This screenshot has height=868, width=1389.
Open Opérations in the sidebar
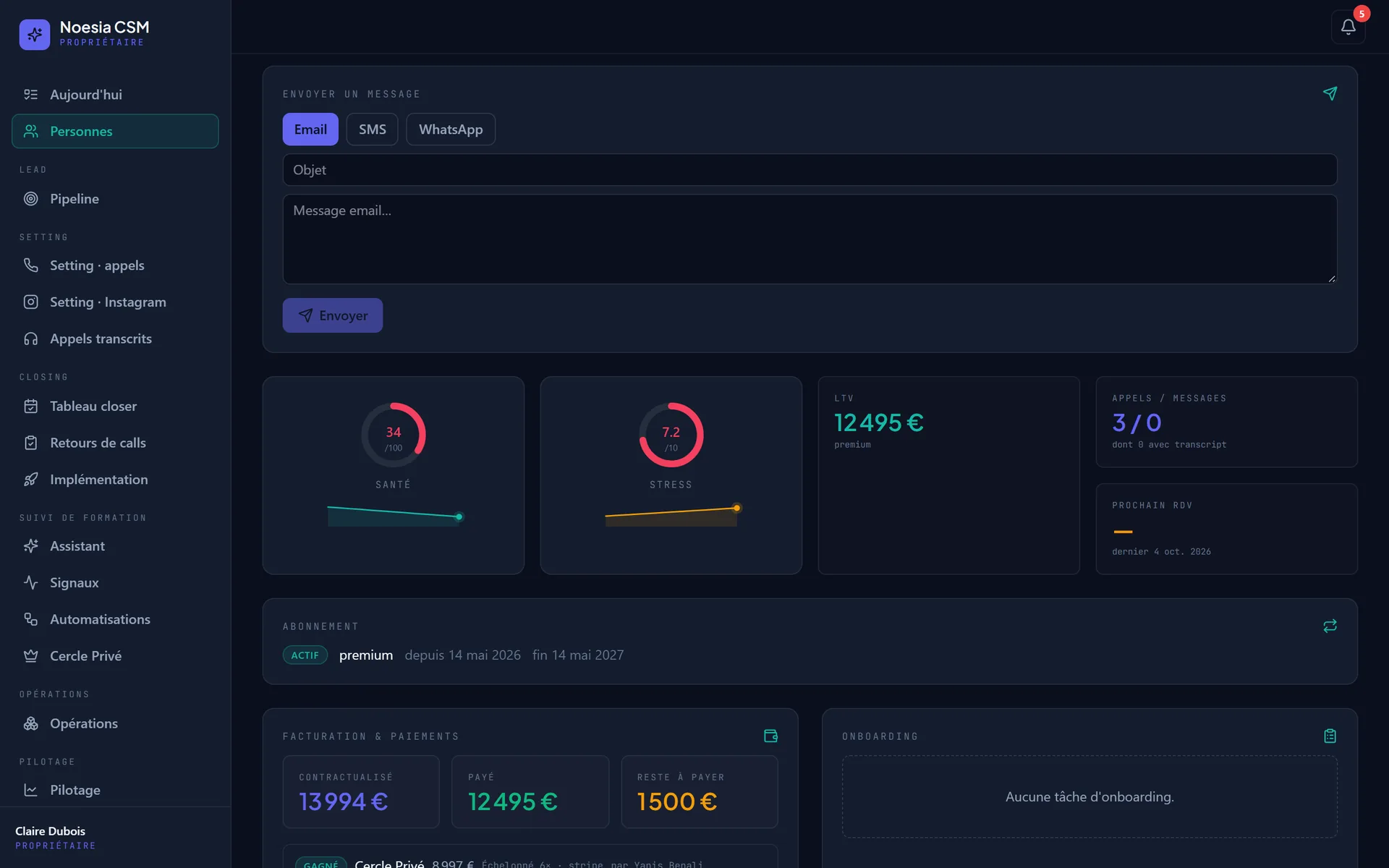[115, 723]
